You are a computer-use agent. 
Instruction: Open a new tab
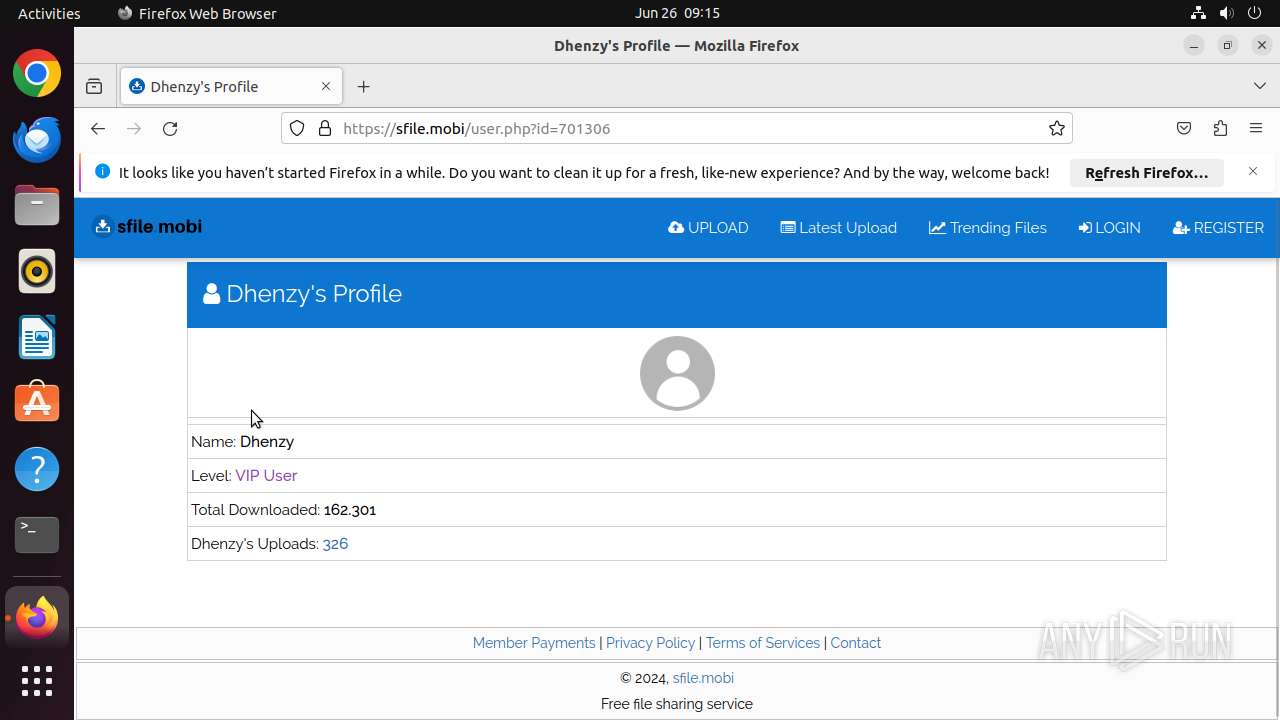pyautogui.click(x=364, y=87)
